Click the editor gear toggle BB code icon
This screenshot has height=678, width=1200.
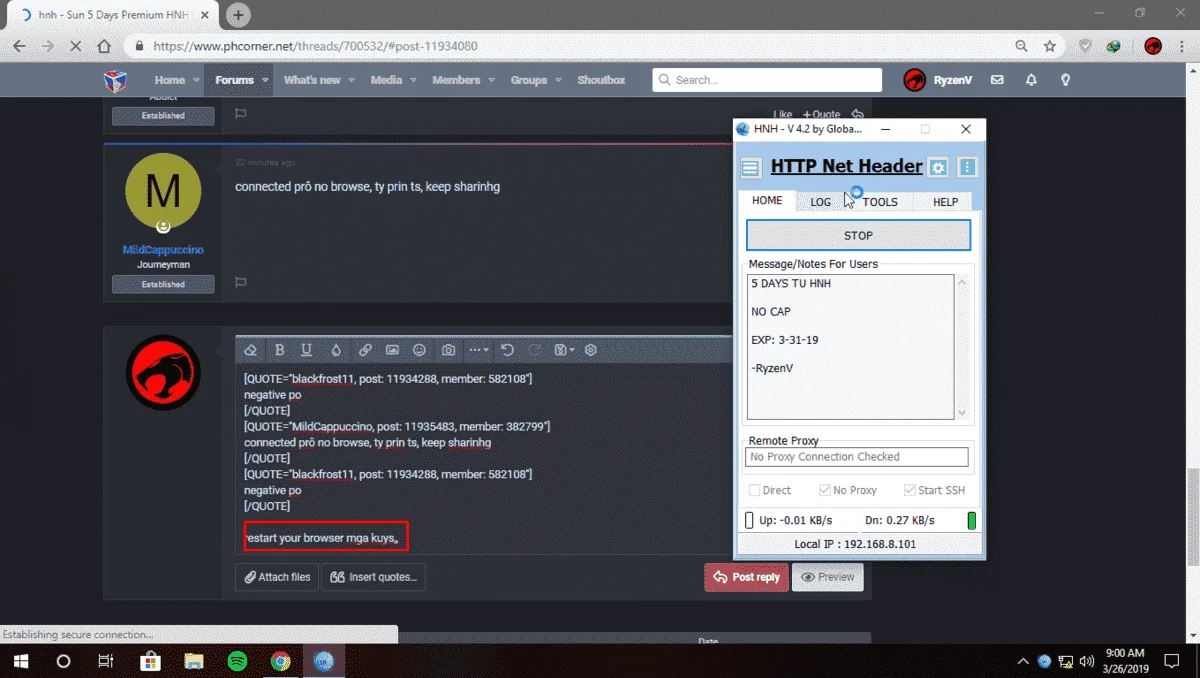591,350
